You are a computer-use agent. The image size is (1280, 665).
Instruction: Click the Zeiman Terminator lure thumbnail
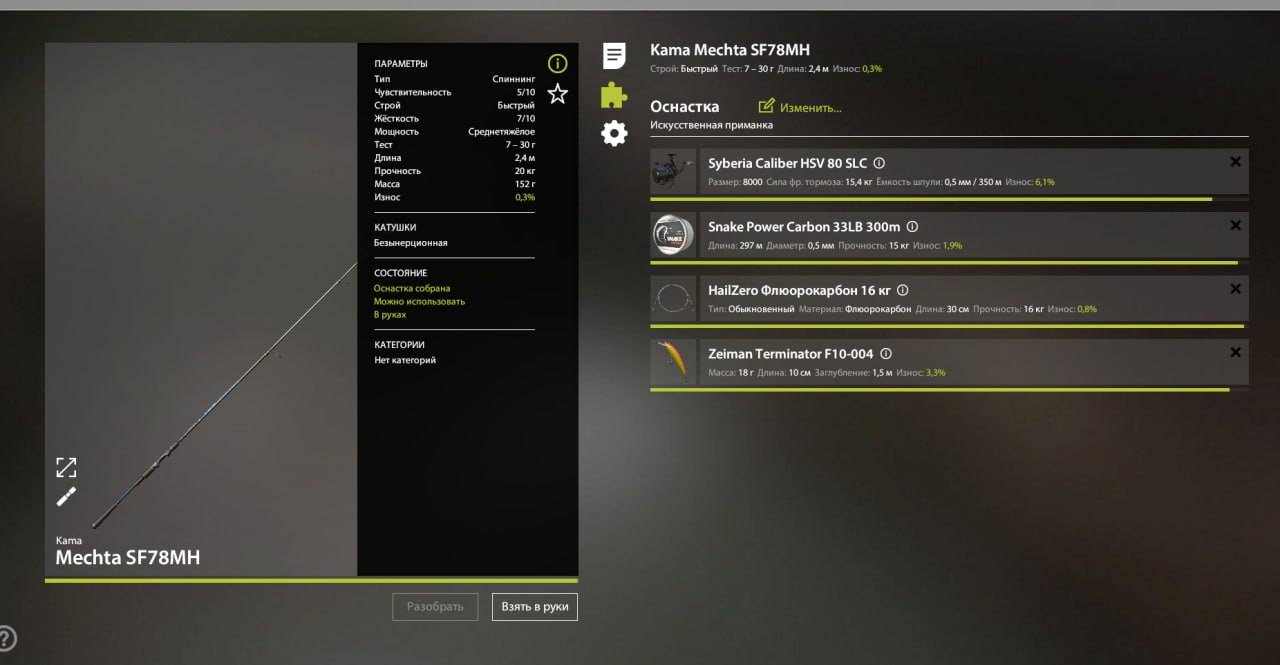click(x=673, y=362)
